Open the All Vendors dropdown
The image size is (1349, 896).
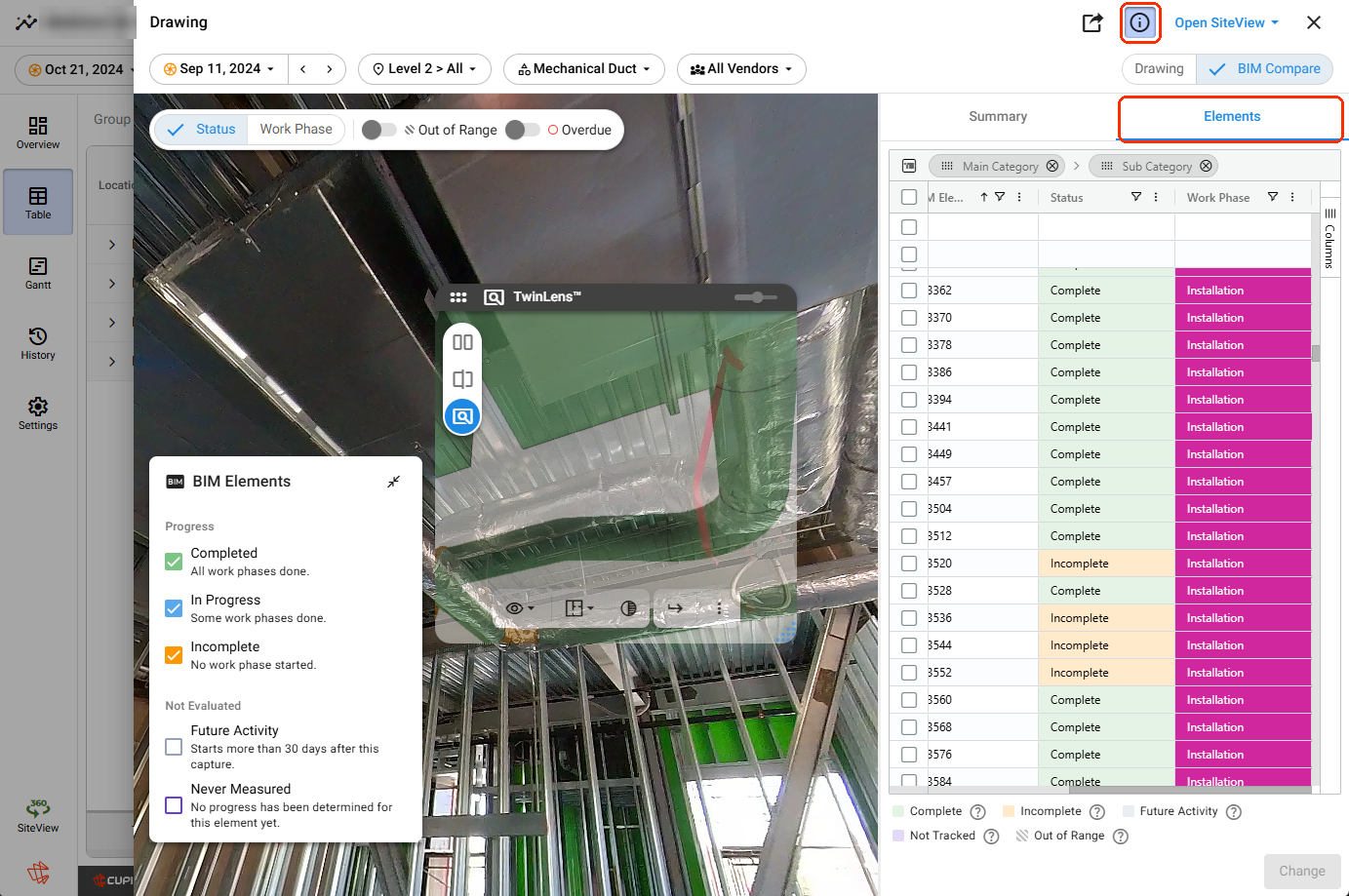(741, 69)
